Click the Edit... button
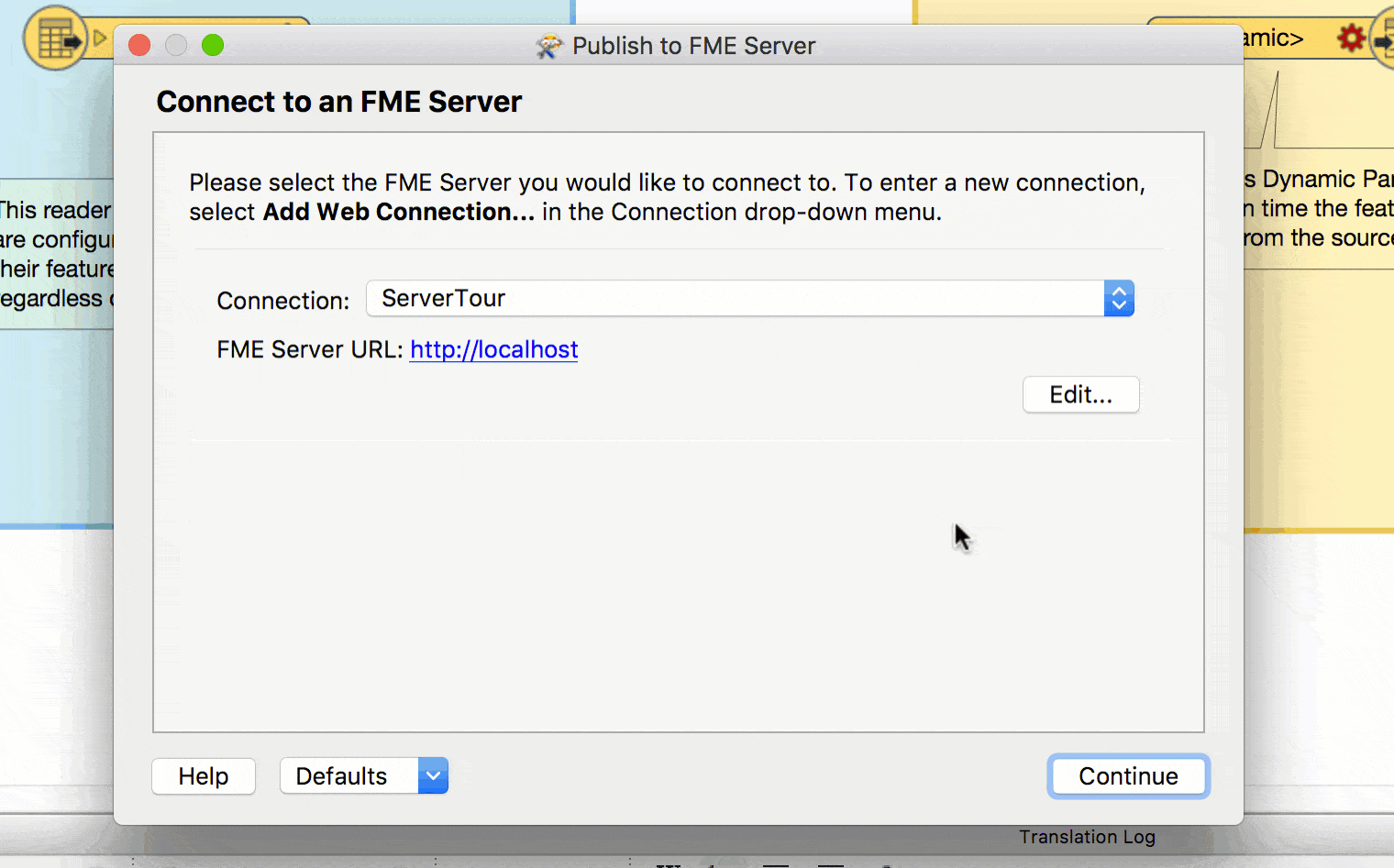This screenshot has height=868, width=1394. (1080, 395)
